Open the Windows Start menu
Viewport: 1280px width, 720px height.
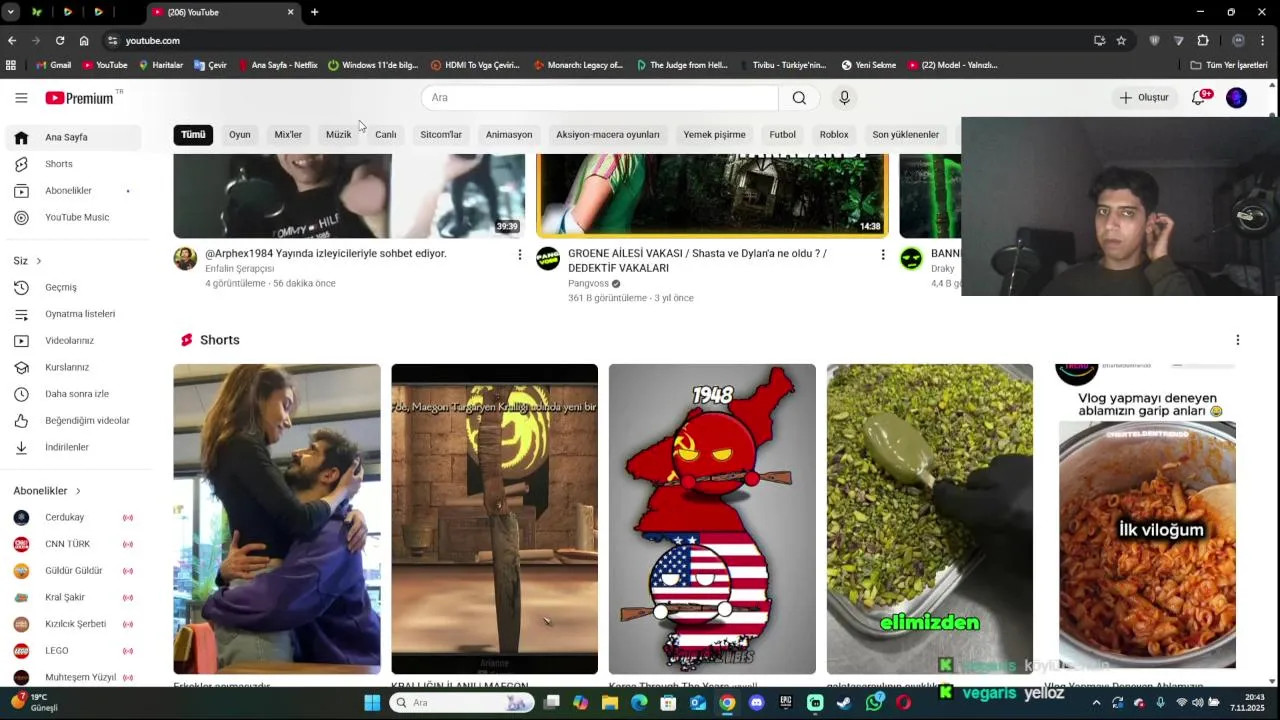click(372, 703)
